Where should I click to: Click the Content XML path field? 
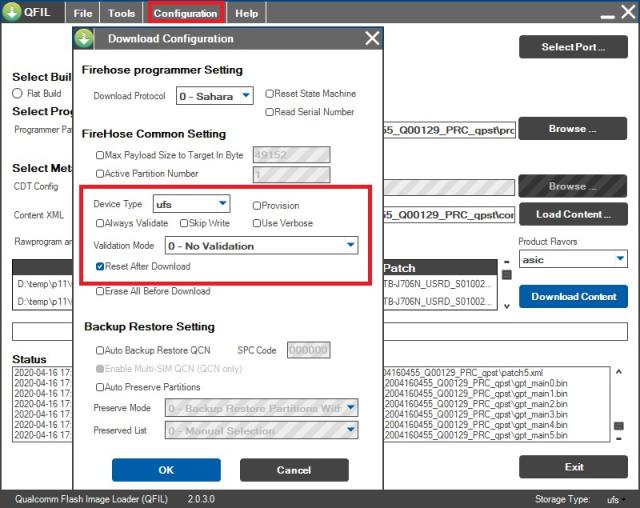click(449, 215)
